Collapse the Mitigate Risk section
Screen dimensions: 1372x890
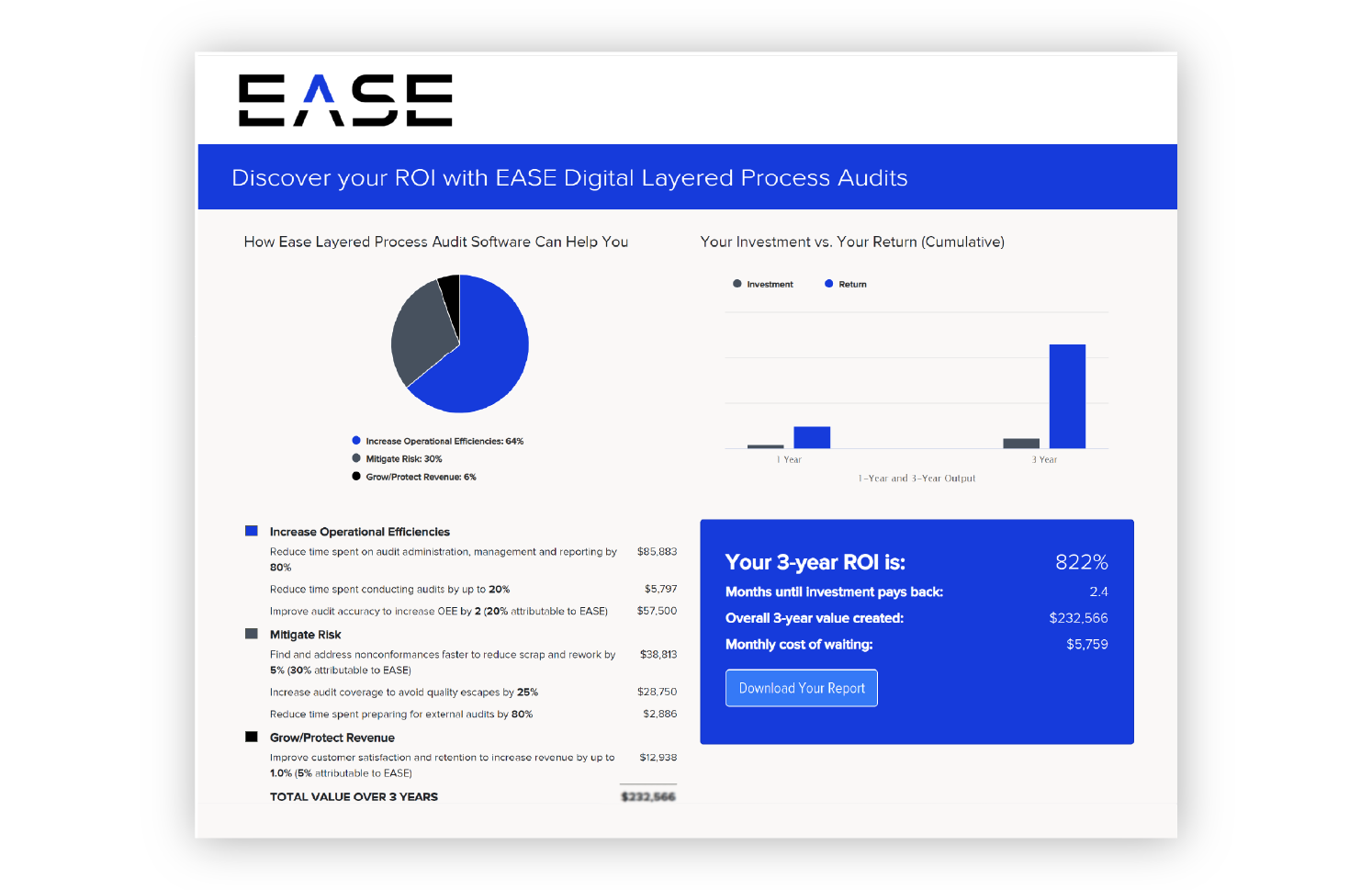[x=305, y=634]
